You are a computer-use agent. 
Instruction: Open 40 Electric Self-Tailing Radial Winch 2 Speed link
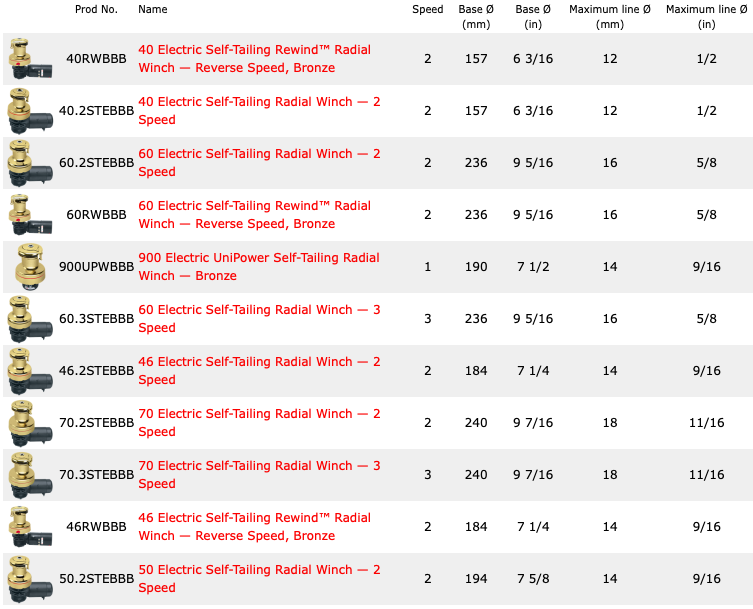pyautogui.click(x=259, y=111)
